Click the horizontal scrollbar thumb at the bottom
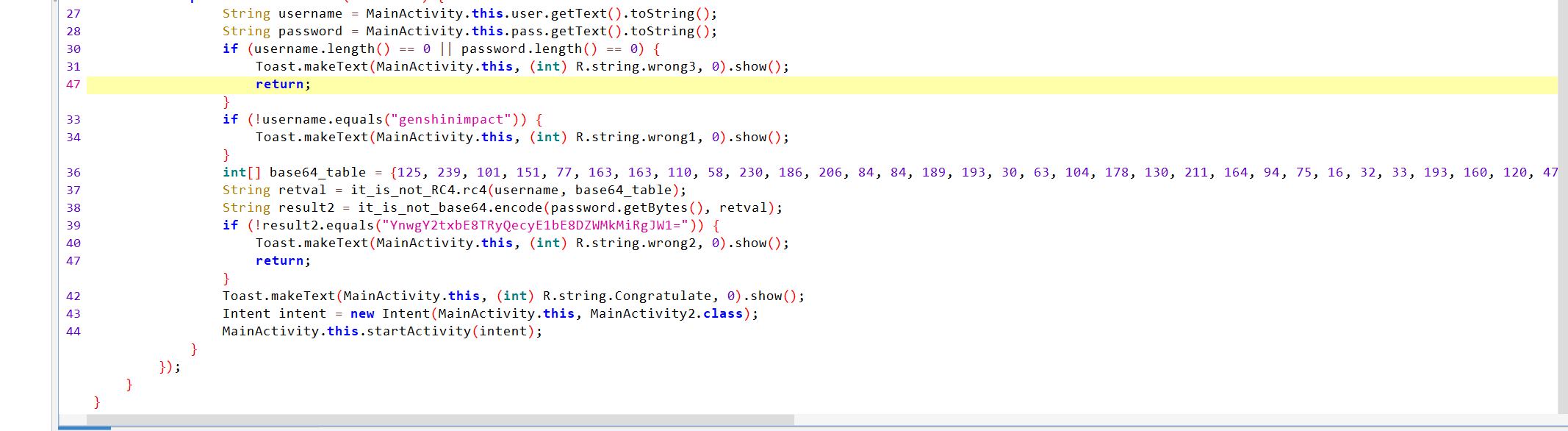The width and height of the screenshot is (1568, 431). click(x=441, y=420)
